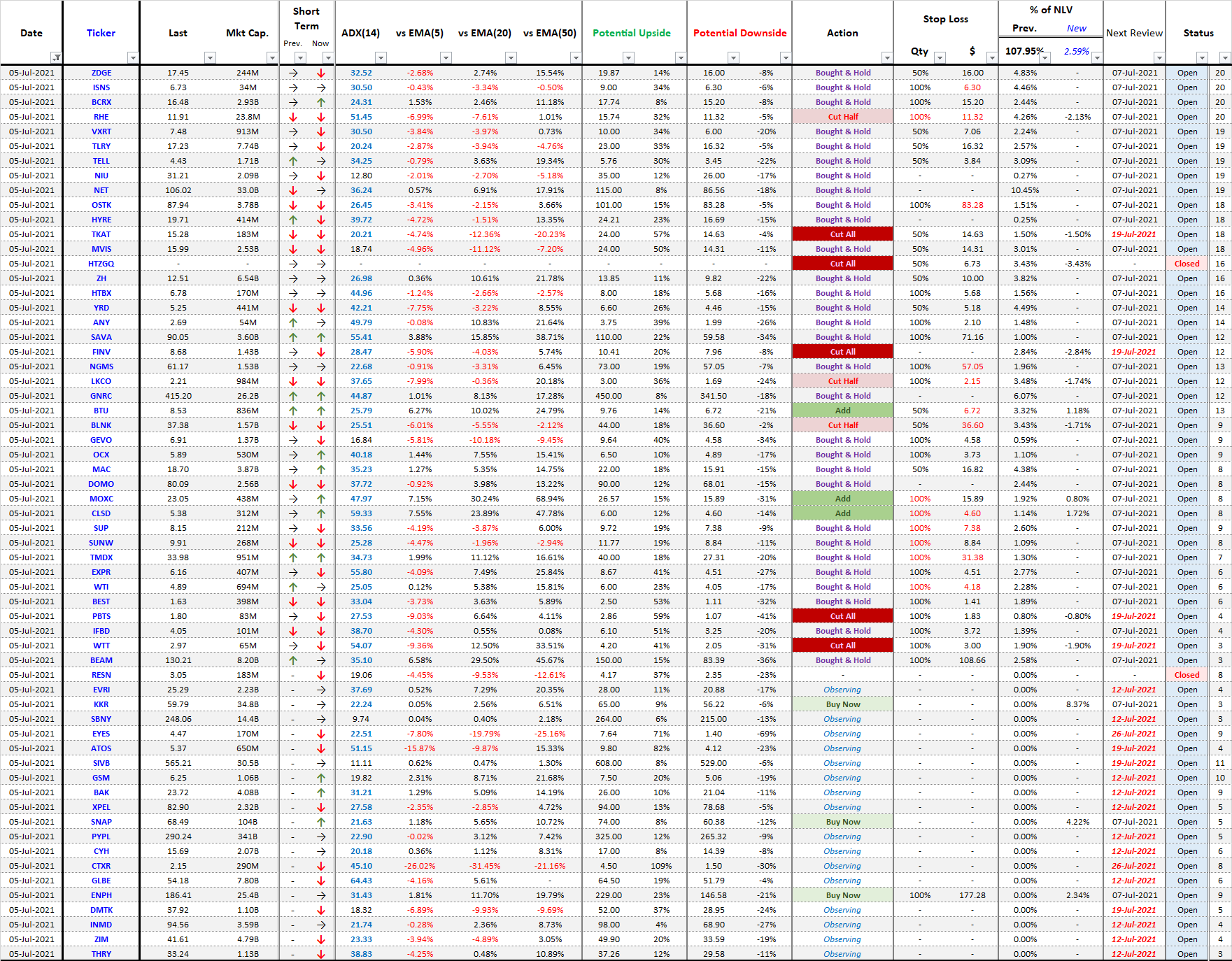Click the TKAT next review date '19-Jul-2021'
Image resolution: width=1232 pixels, height=961 pixels.
[1134, 234]
